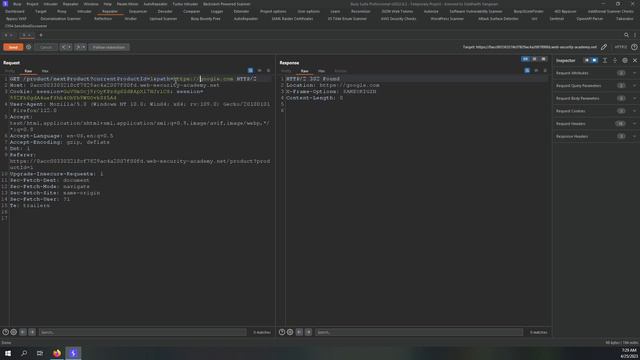
Task: Select Hex tab in Response pane
Action: tap(321, 71)
